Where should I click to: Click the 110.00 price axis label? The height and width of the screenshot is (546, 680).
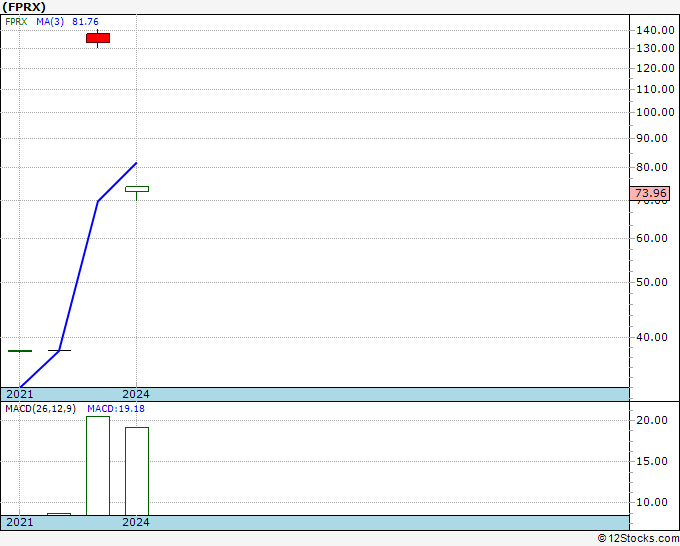click(655, 89)
